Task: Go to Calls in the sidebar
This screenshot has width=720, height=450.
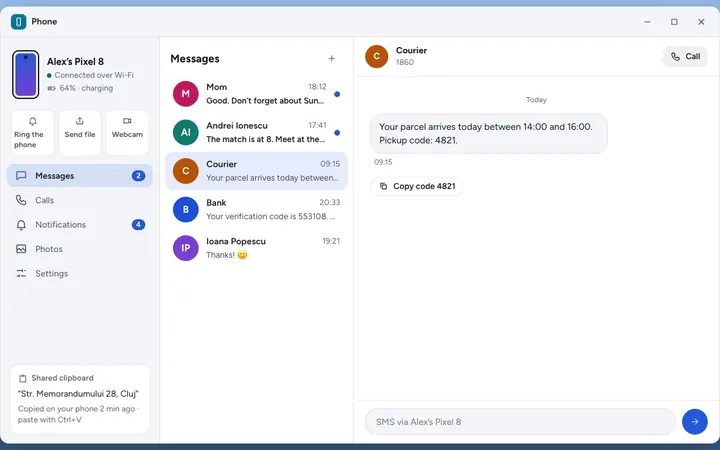Action: (x=80, y=200)
